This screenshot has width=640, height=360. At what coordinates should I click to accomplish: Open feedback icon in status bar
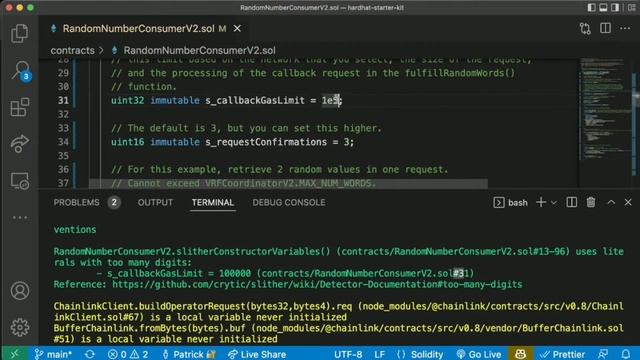[x=603, y=354]
